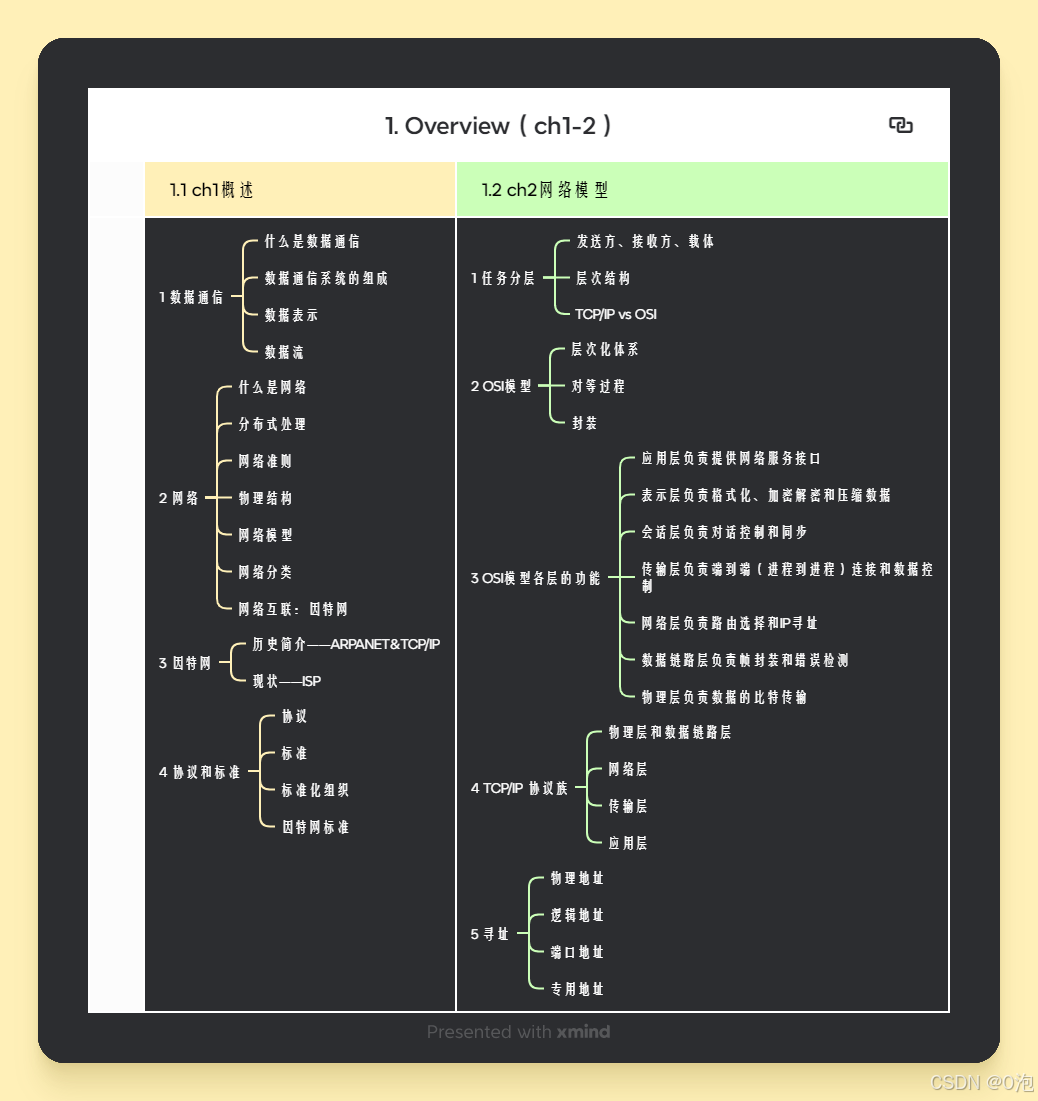The height and width of the screenshot is (1101, 1038).
Task: Click the "发送方、接收方、载体" subtopic
Action: (x=645, y=242)
